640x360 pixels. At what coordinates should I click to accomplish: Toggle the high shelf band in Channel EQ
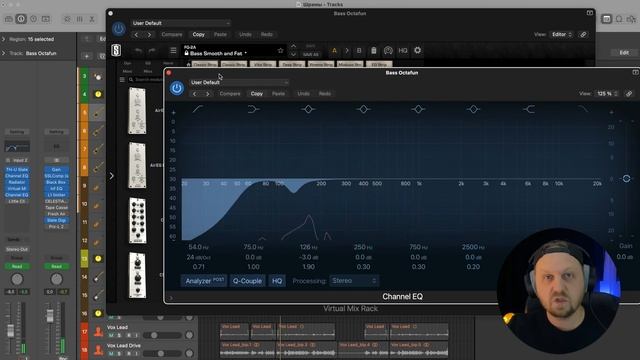pyautogui.click(x=529, y=109)
